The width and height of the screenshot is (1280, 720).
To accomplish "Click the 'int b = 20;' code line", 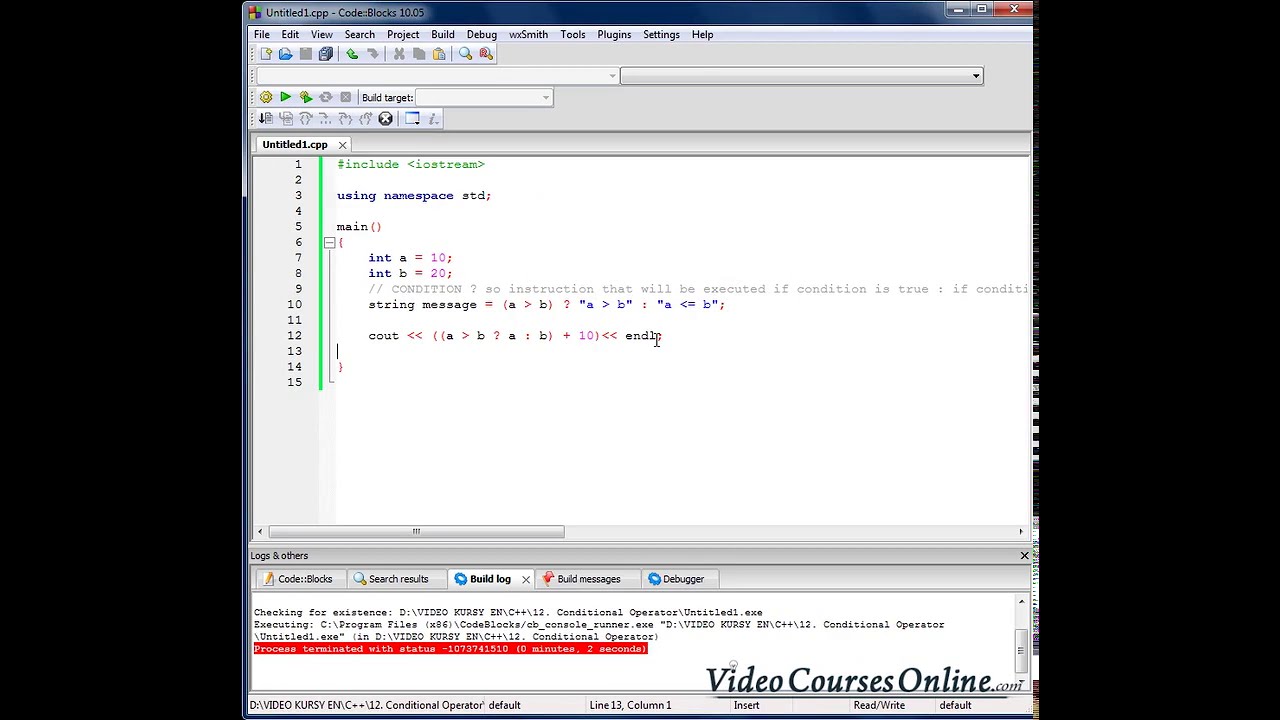I will click(x=410, y=273).
